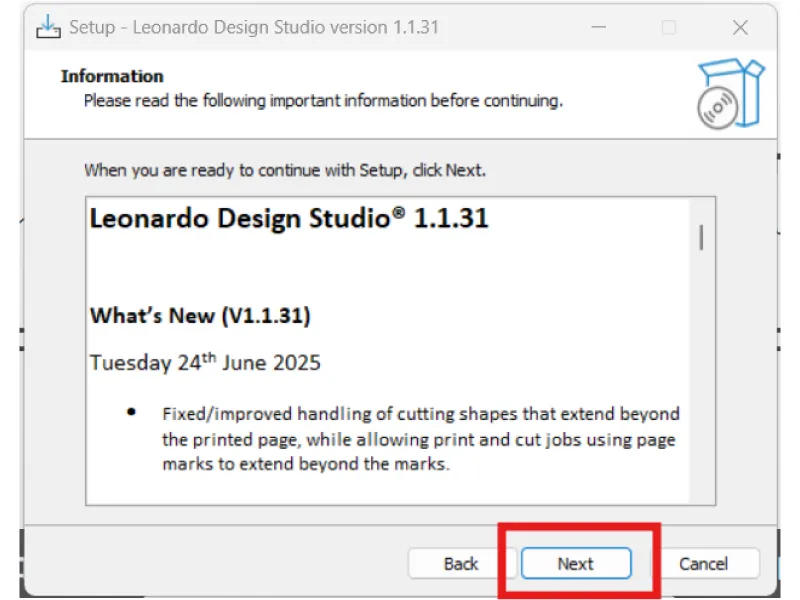Screen dimensions: 800x600
Task: Cancel the Leonardo Design Studio installation
Action: coord(703,564)
